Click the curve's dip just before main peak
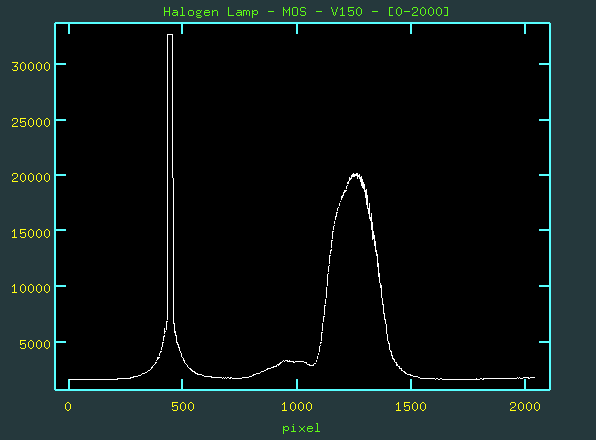 pos(312,365)
